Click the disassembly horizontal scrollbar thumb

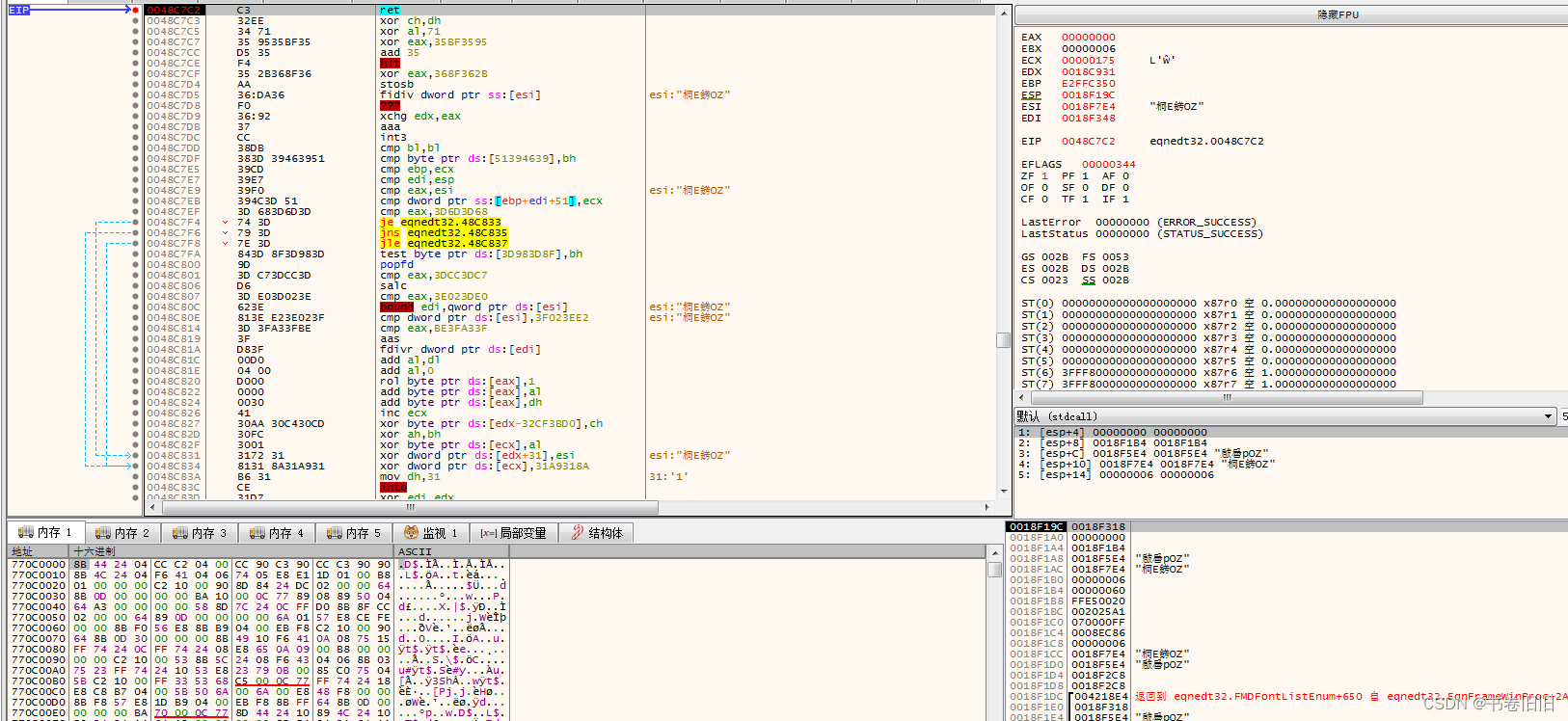[x=409, y=507]
